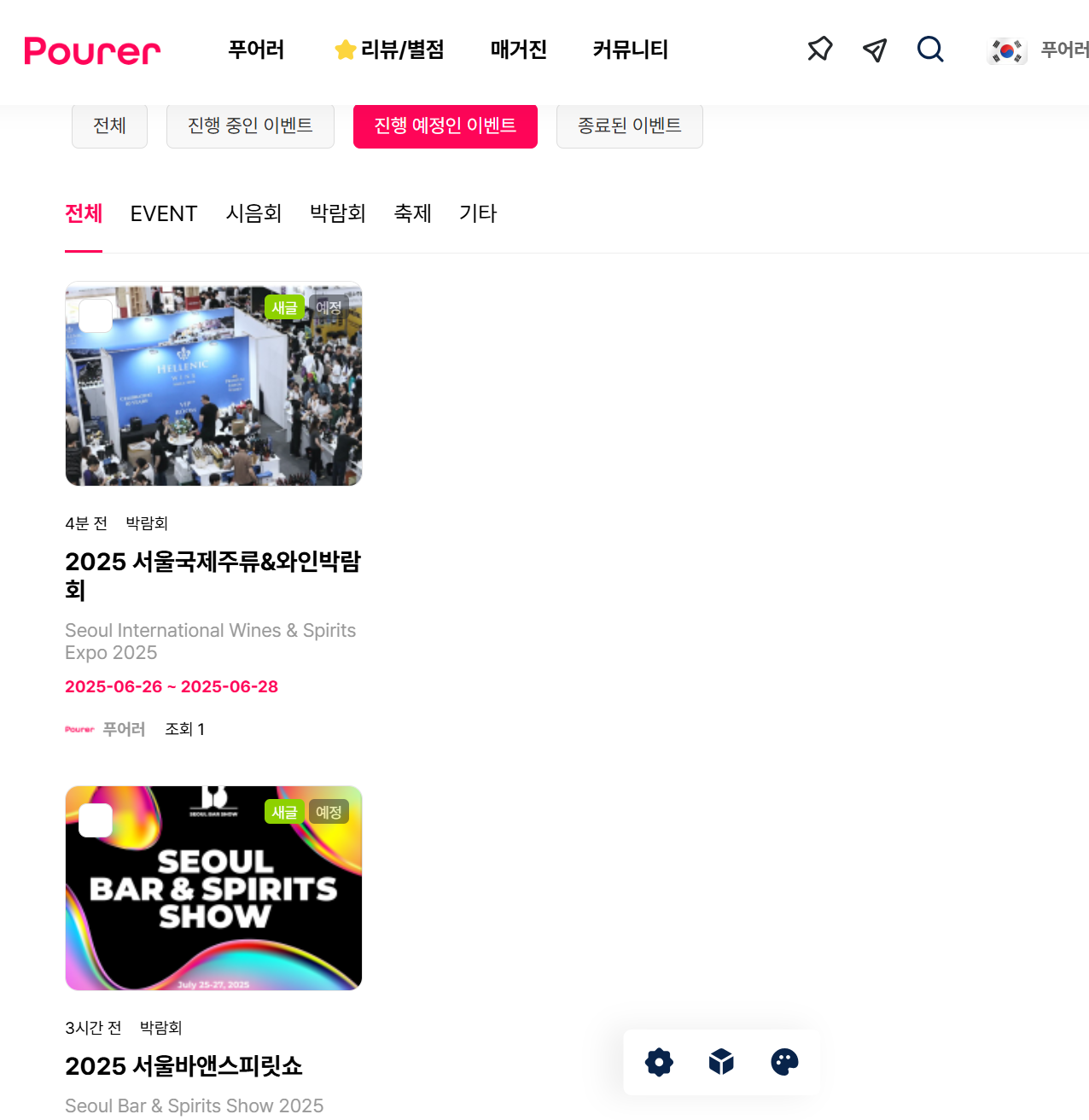Tick the checkbox on the wine expo thumbnail

coord(96,316)
